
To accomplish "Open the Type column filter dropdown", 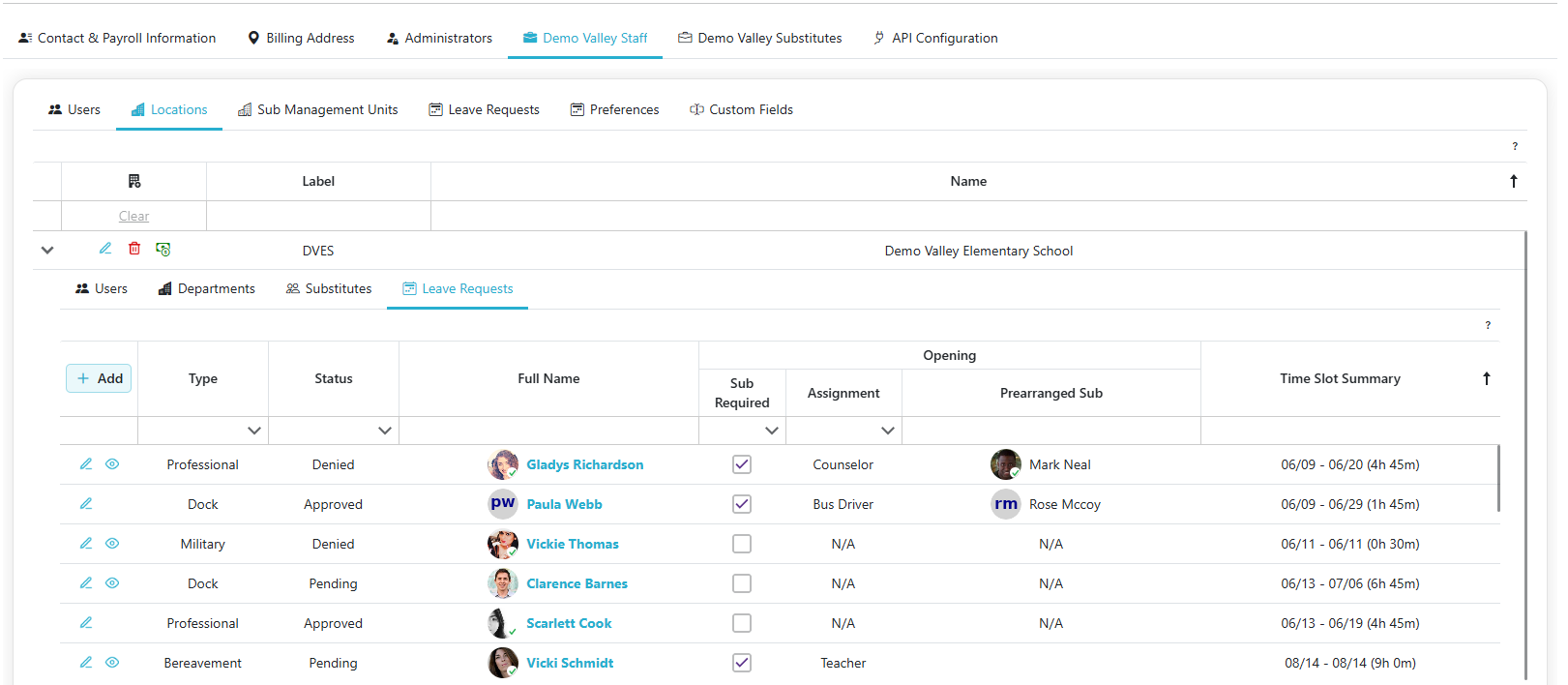I will point(253,431).
